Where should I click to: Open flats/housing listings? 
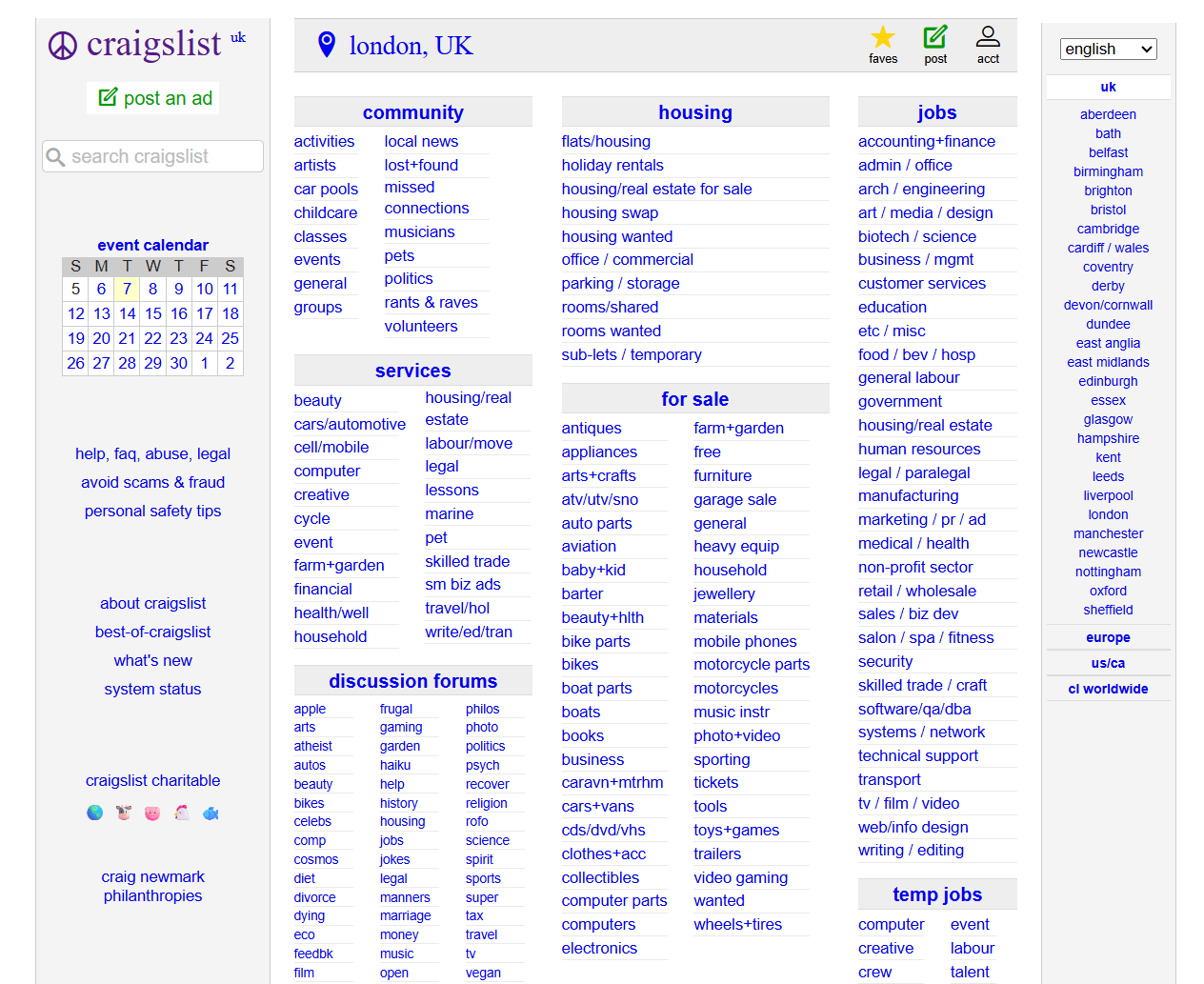[x=606, y=141]
